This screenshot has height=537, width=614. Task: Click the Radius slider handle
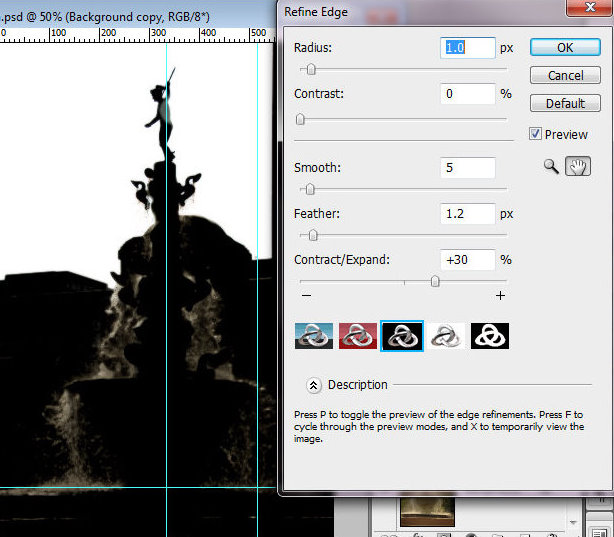coord(311,69)
